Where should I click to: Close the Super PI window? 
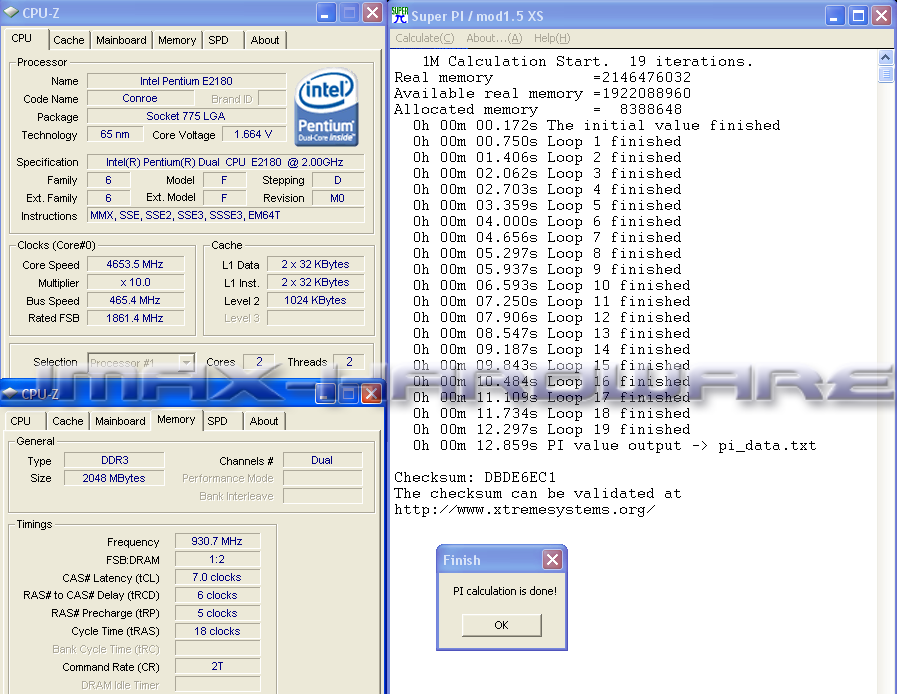[x=882, y=15]
